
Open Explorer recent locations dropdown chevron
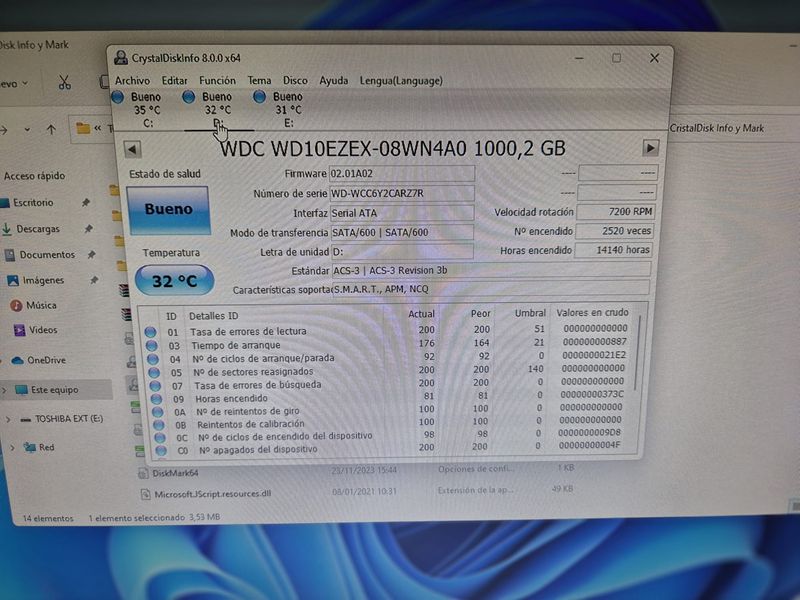pyautogui.click(x=27, y=130)
